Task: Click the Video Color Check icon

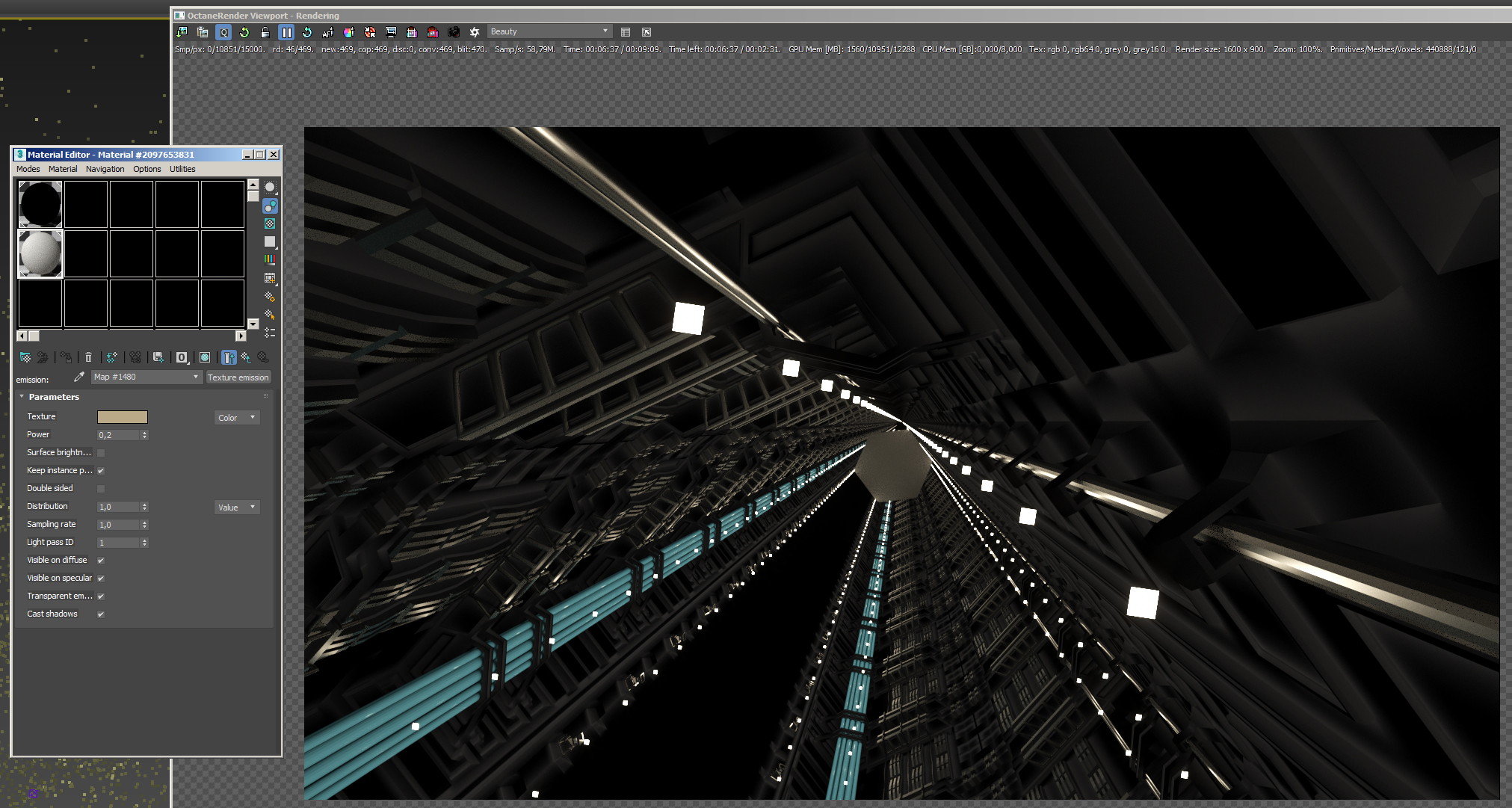Action: coord(270,259)
